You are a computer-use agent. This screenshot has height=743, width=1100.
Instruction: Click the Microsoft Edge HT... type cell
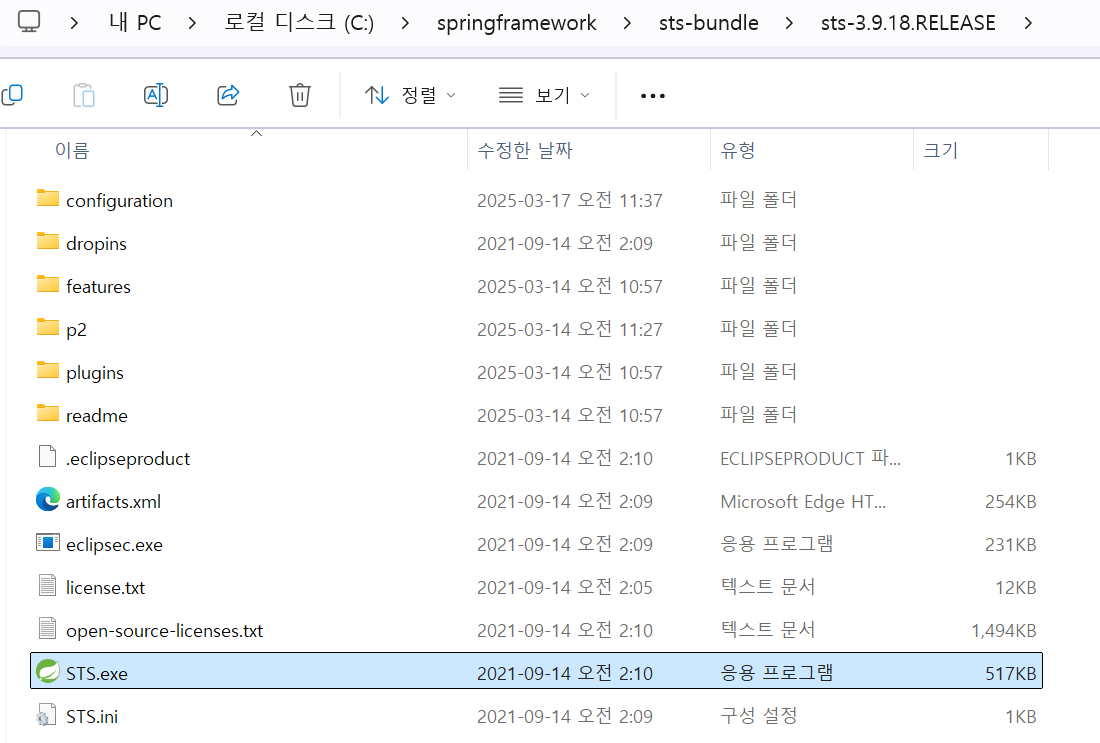pos(803,502)
